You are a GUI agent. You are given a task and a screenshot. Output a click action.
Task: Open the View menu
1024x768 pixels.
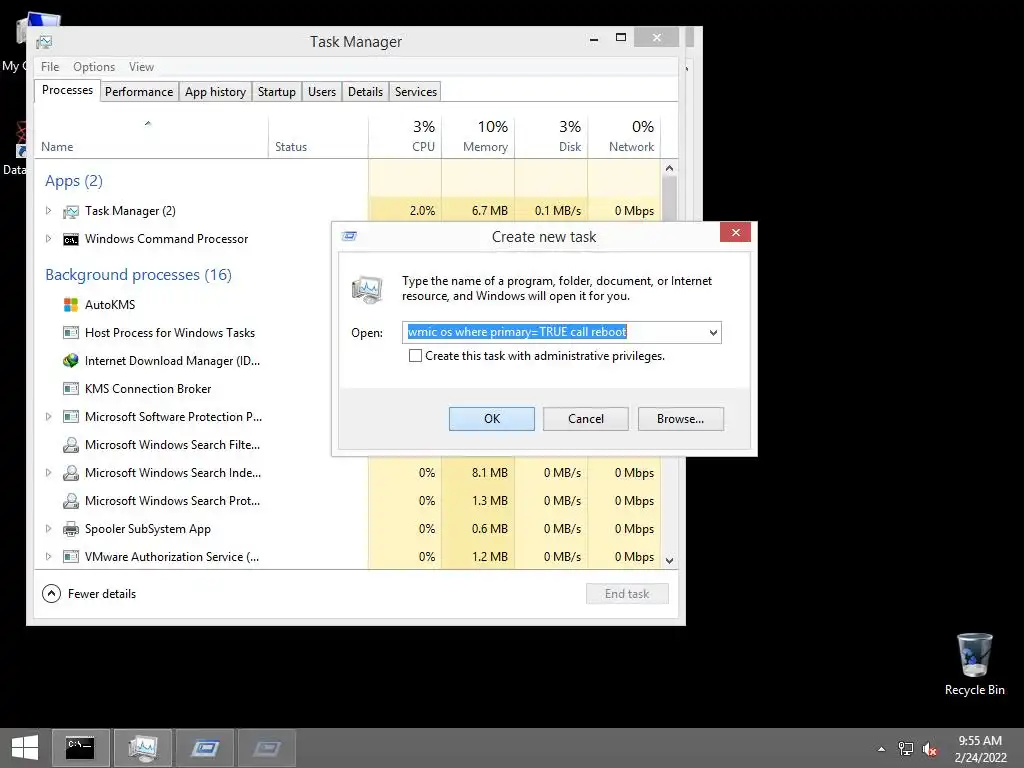[x=141, y=67]
